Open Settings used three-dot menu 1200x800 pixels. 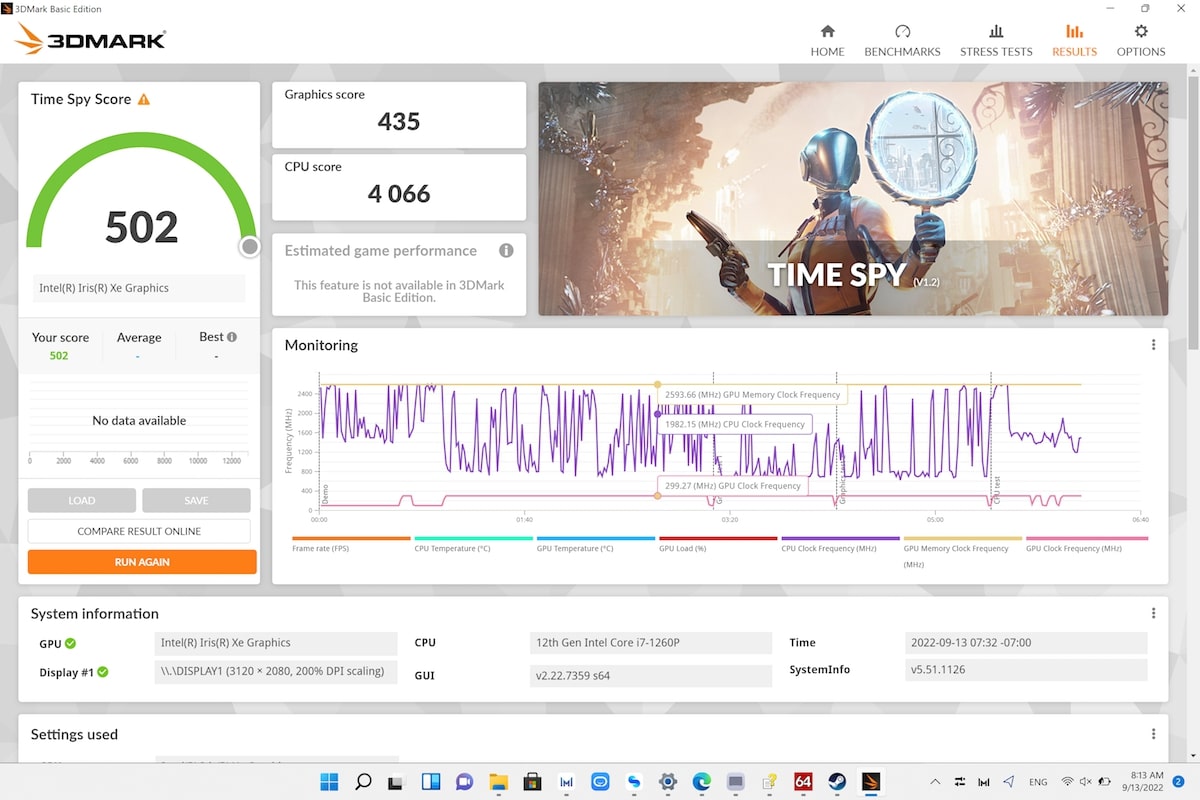coord(1153,734)
